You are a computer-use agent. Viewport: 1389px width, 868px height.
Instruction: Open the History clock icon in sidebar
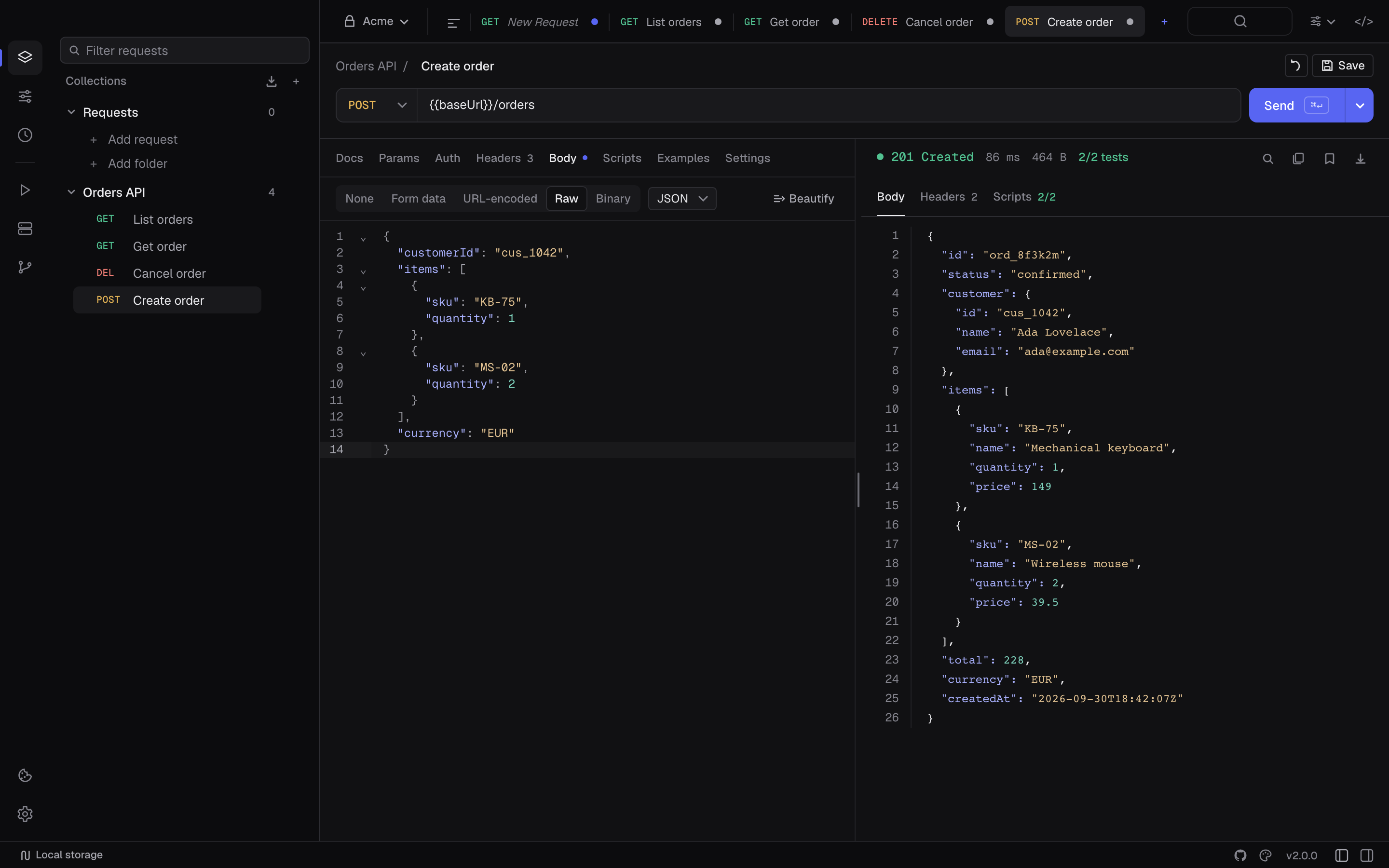[x=25, y=135]
